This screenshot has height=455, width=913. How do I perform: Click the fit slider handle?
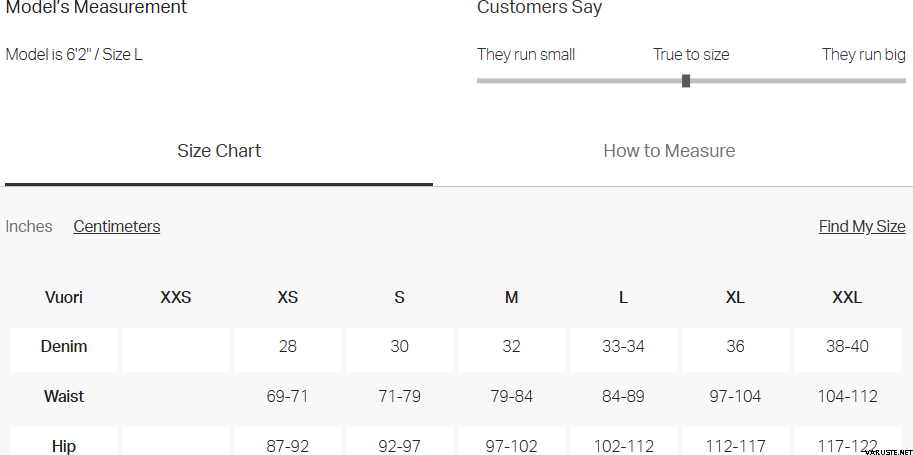686,81
